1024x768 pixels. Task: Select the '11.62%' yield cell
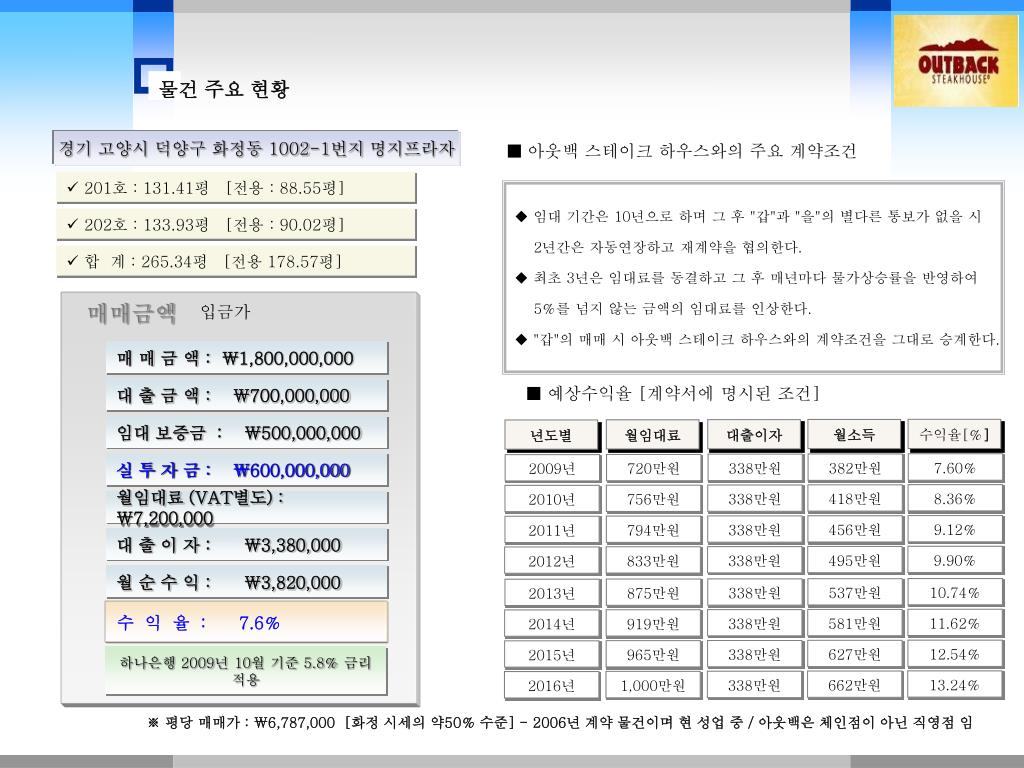tap(955, 623)
